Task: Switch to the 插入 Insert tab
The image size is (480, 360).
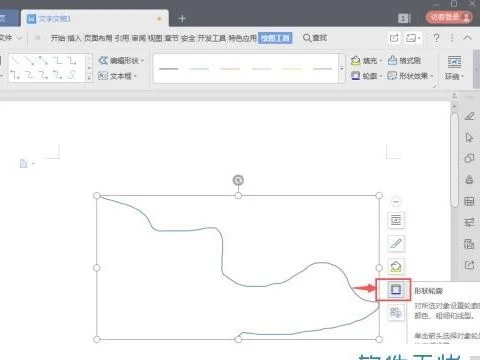Action: pos(74,38)
